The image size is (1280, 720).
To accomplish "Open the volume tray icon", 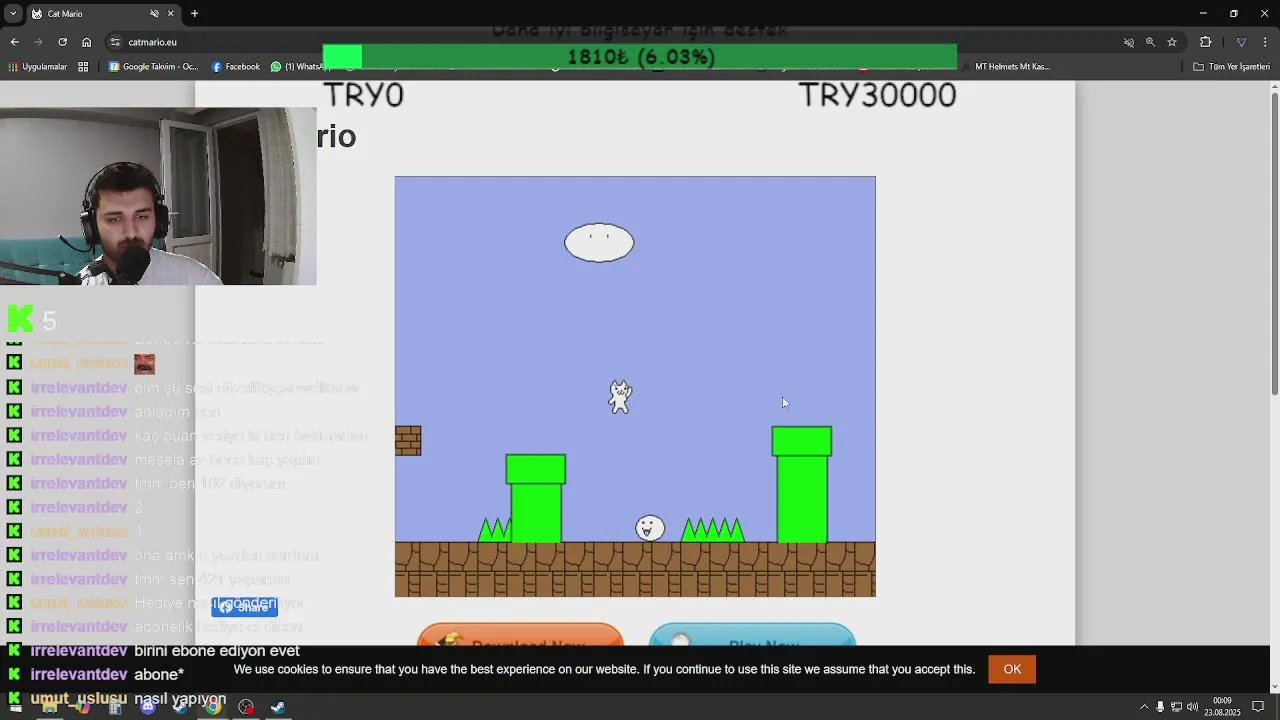I will 1192,707.
